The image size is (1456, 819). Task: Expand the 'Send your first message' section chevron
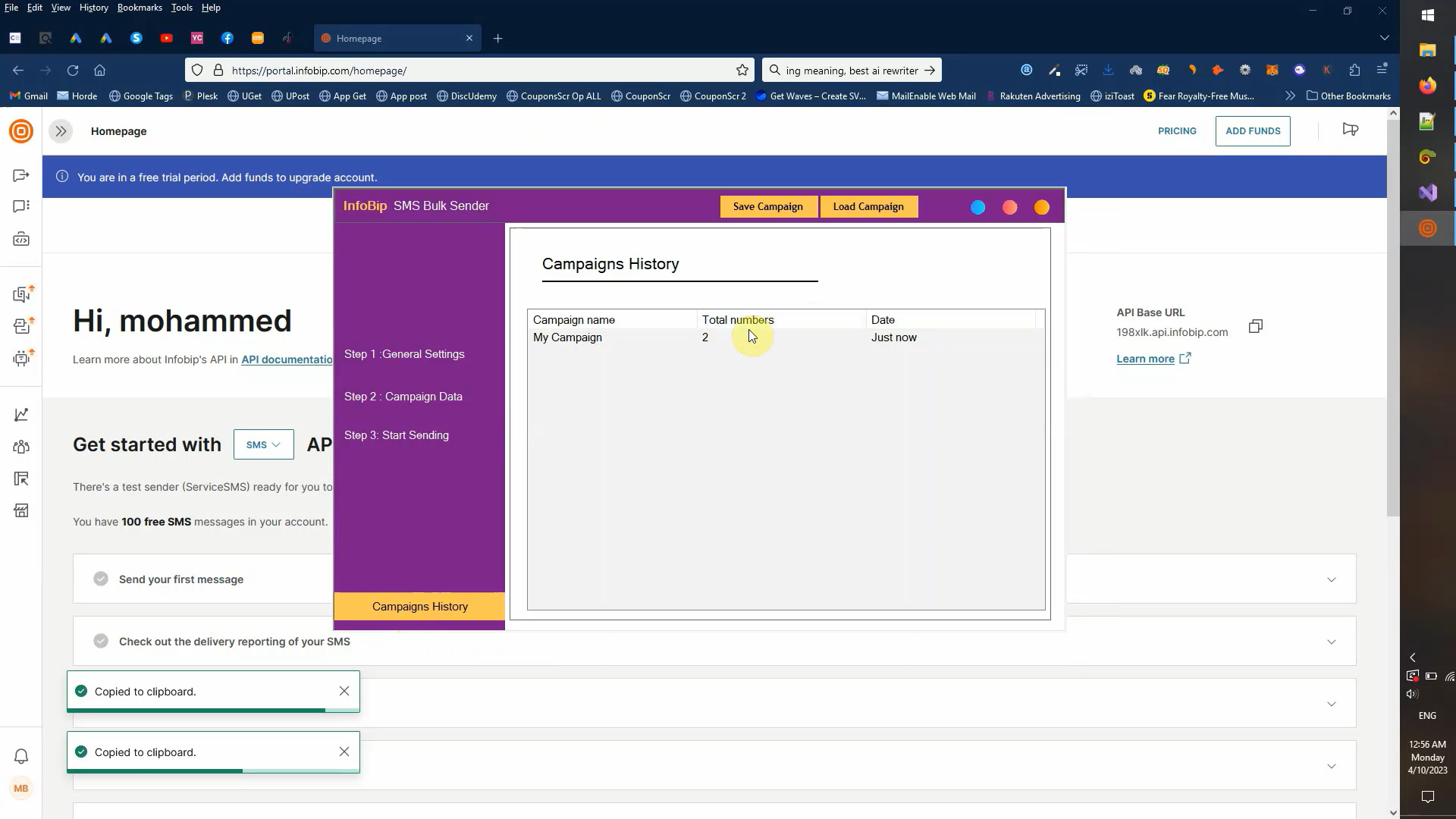(1332, 579)
